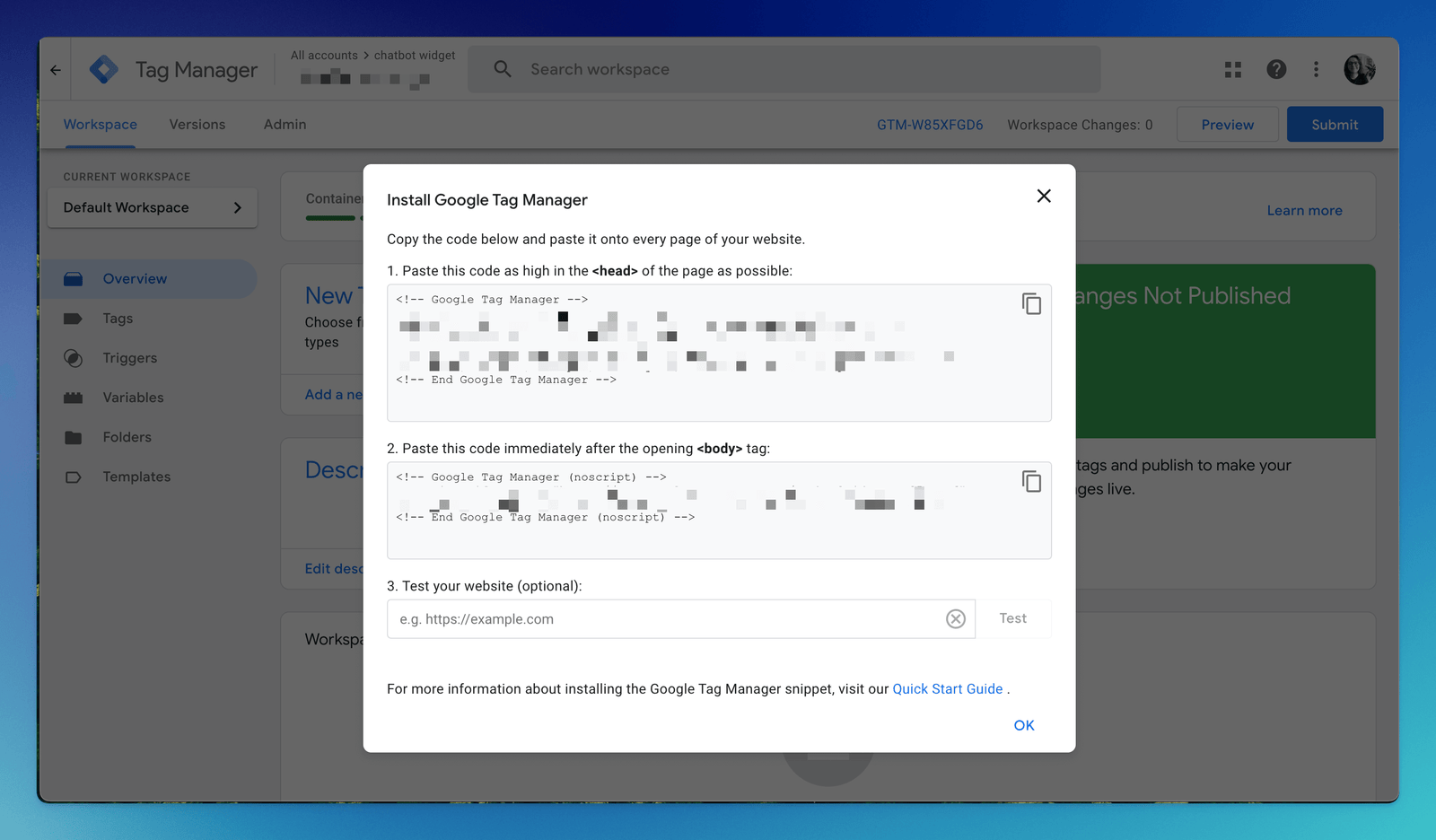This screenshot has width=1436, height=840.
Task: Click the Submit button
Action: coord(1334,125)
